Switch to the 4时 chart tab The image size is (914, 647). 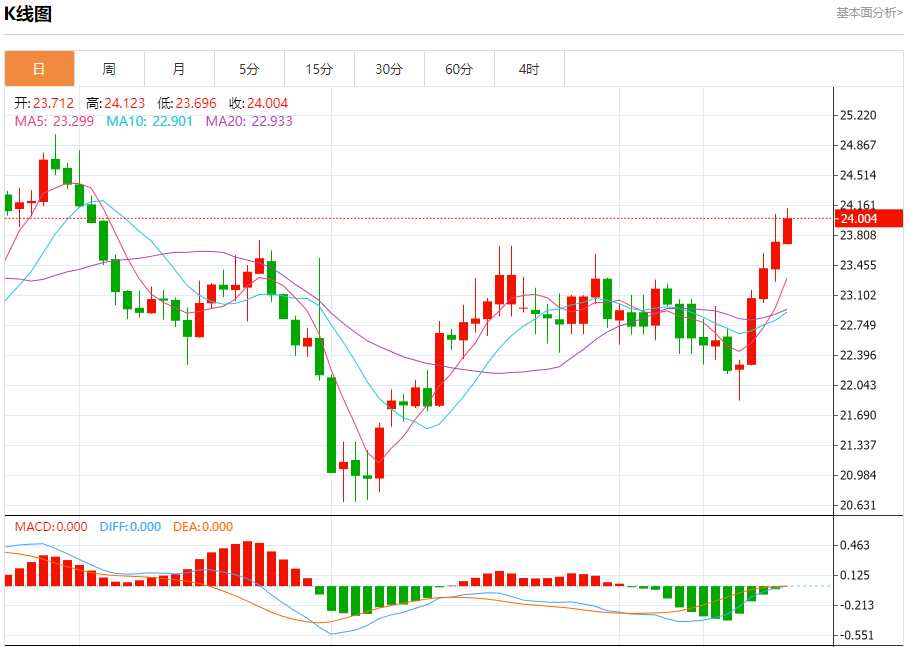[x=529, y=69]
